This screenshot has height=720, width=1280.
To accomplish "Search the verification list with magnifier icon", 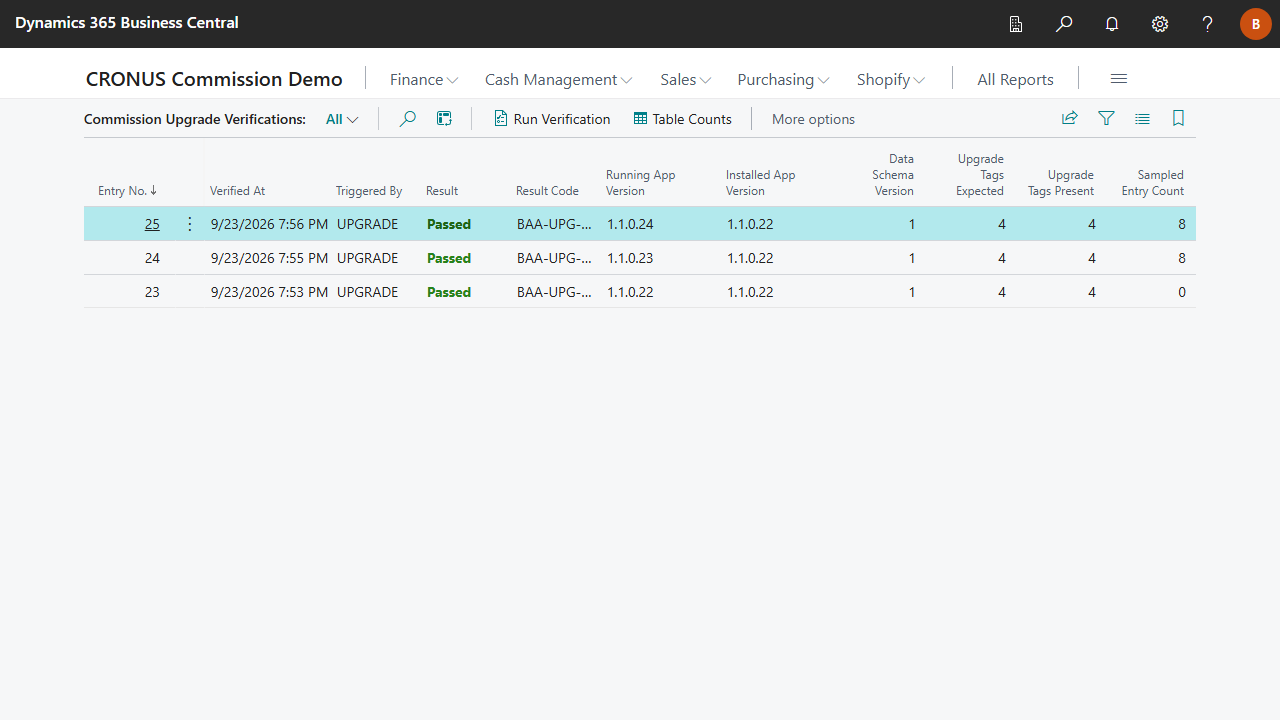I will (408, 119).
